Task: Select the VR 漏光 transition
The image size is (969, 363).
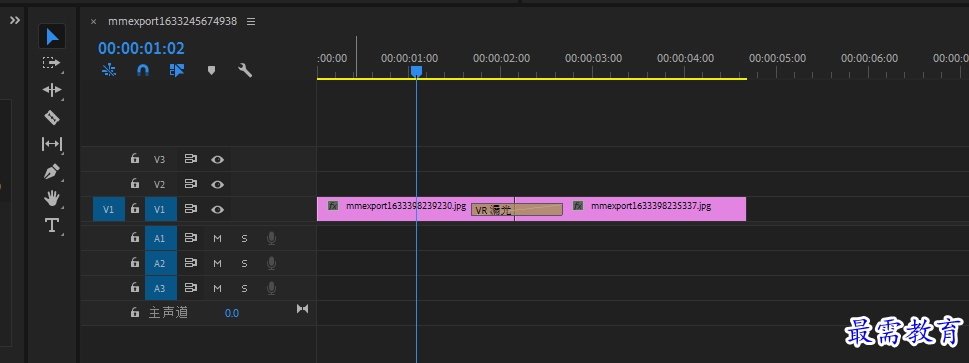Action: [x=517, y=210]
